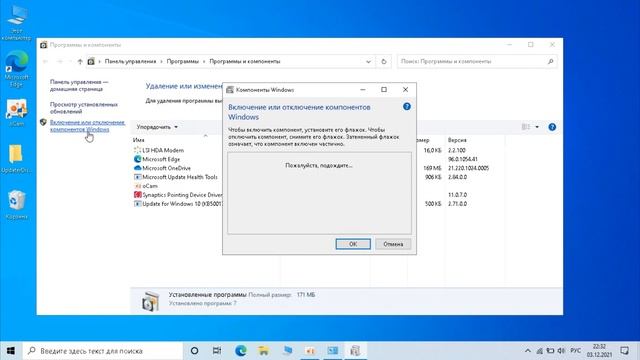Viewport: 640px width, 360px height.
Task: Sort by Версия column header
Action: (x=457, y=140)
